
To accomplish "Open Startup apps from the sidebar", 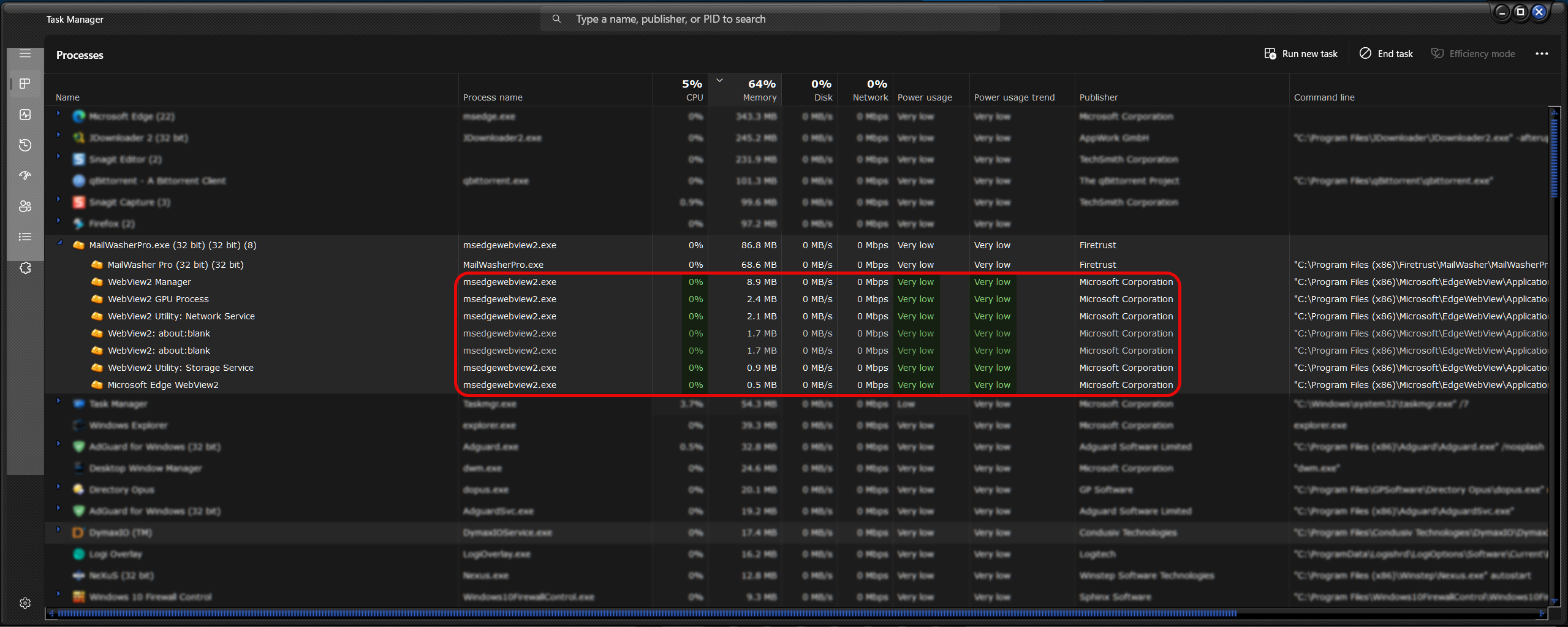I will 25,176.
